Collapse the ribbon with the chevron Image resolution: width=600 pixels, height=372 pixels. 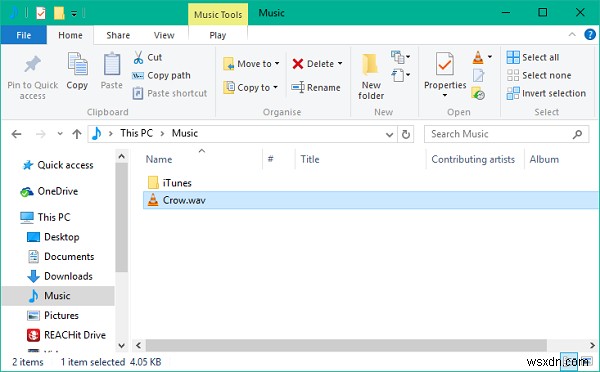(x=572, y=35)
